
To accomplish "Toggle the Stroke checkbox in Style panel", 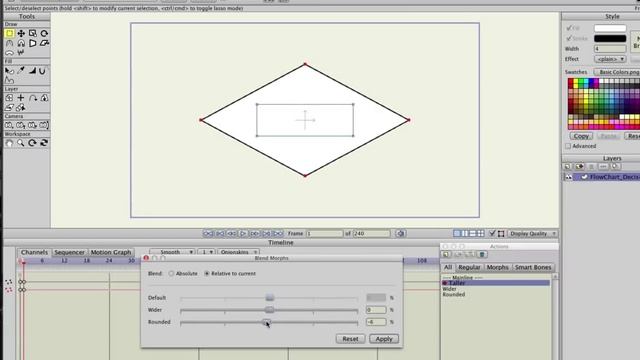I will 569,38.
